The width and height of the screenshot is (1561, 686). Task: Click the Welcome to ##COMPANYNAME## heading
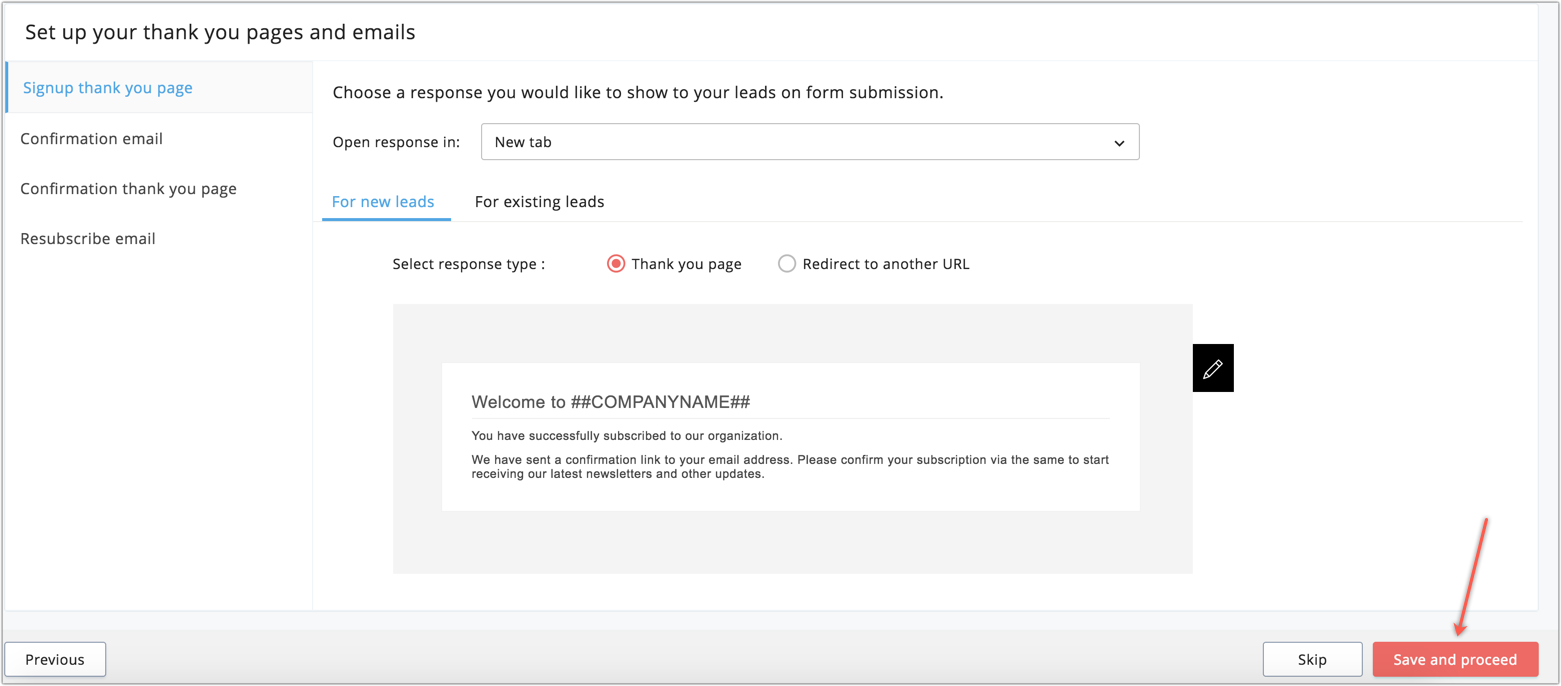coord(611,402)
